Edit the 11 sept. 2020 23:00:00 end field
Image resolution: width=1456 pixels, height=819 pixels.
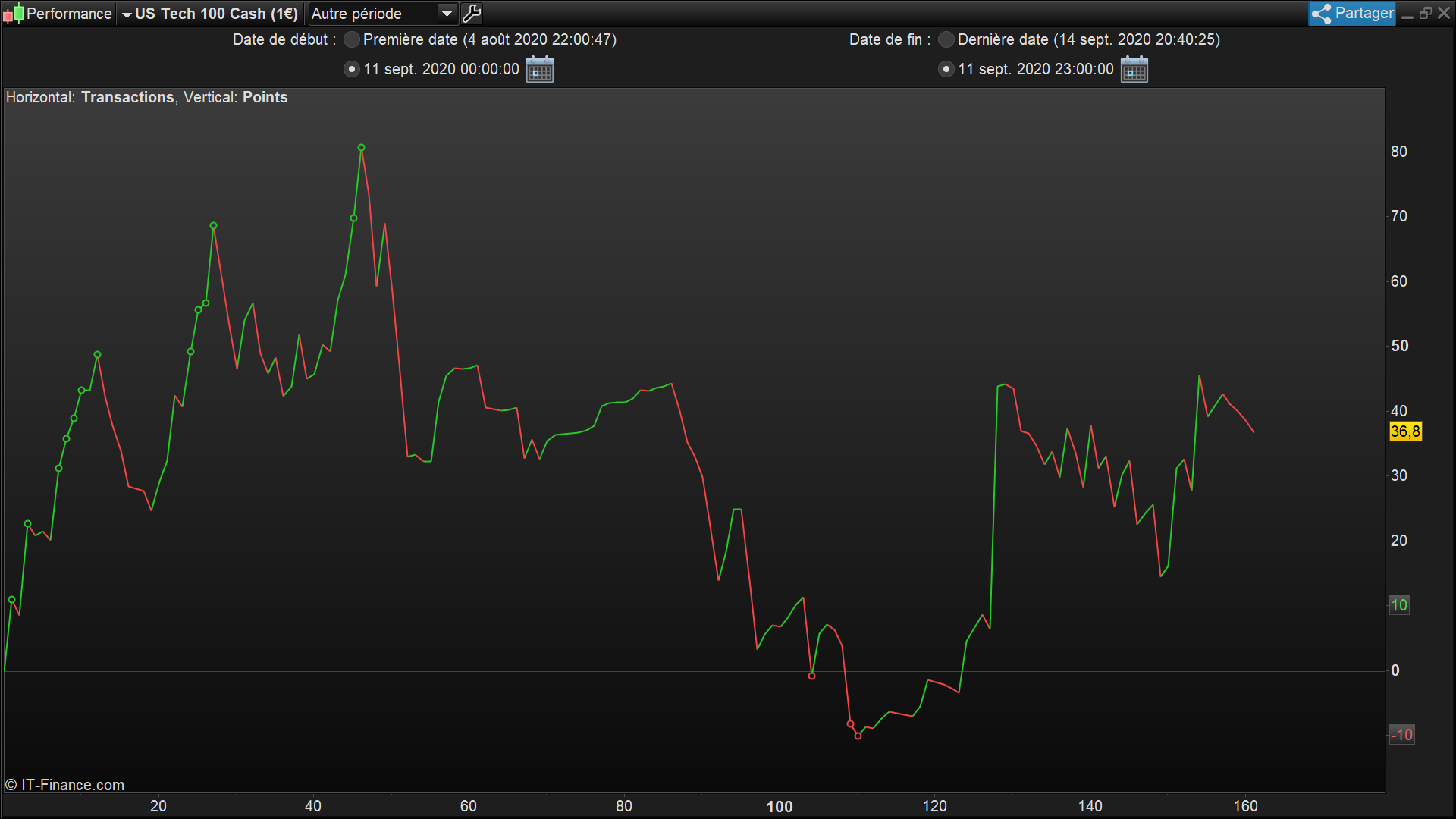(1036, 69)
